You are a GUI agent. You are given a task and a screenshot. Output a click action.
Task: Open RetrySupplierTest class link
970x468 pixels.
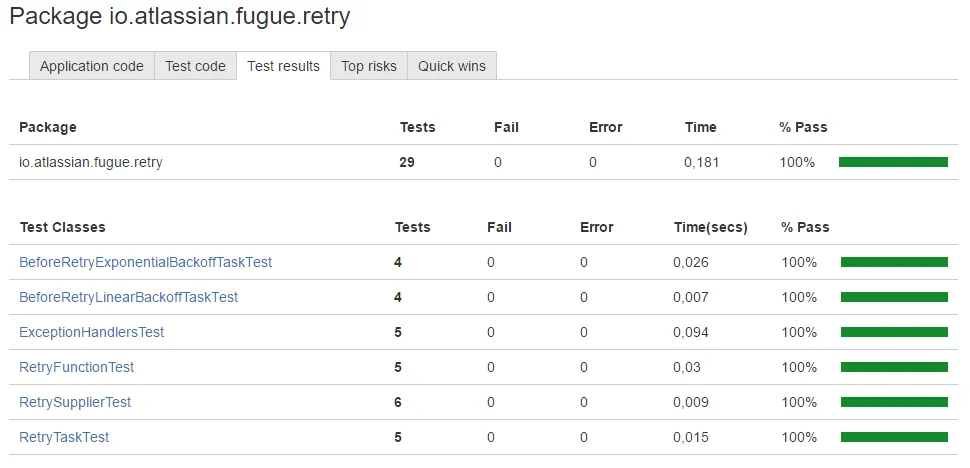click(75, 402)
